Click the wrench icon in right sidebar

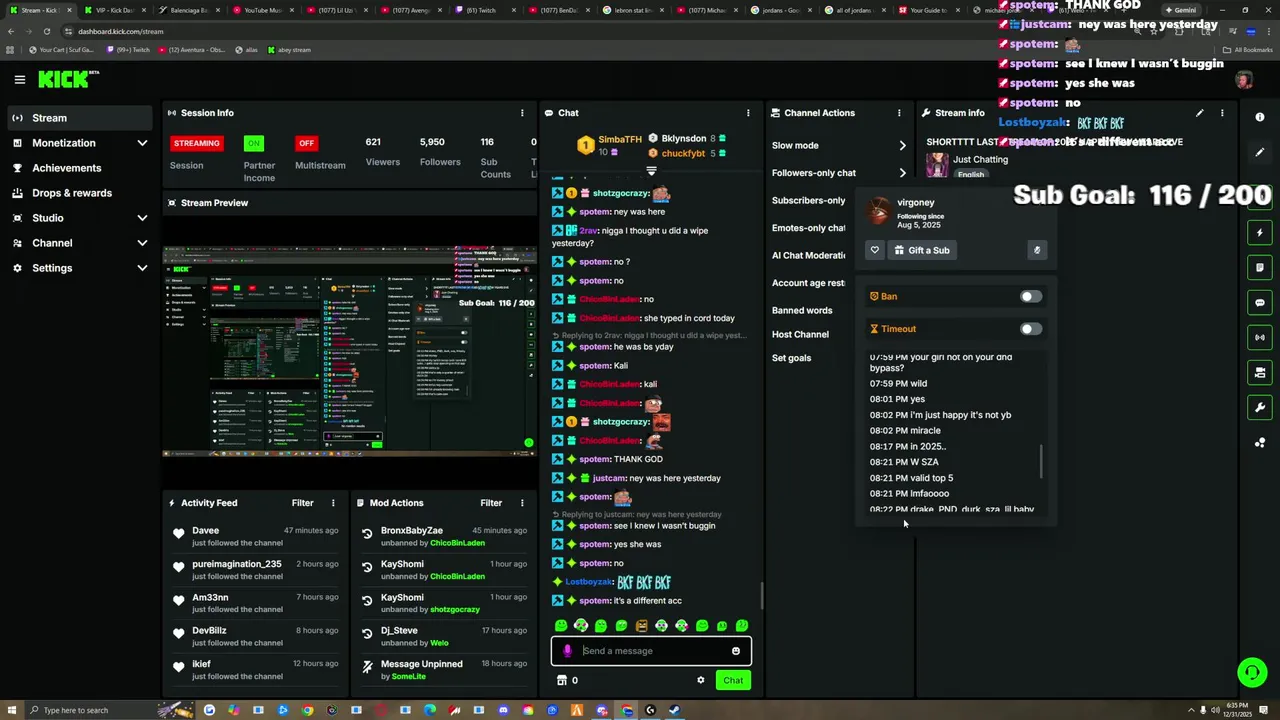(x=1260, y=407)
